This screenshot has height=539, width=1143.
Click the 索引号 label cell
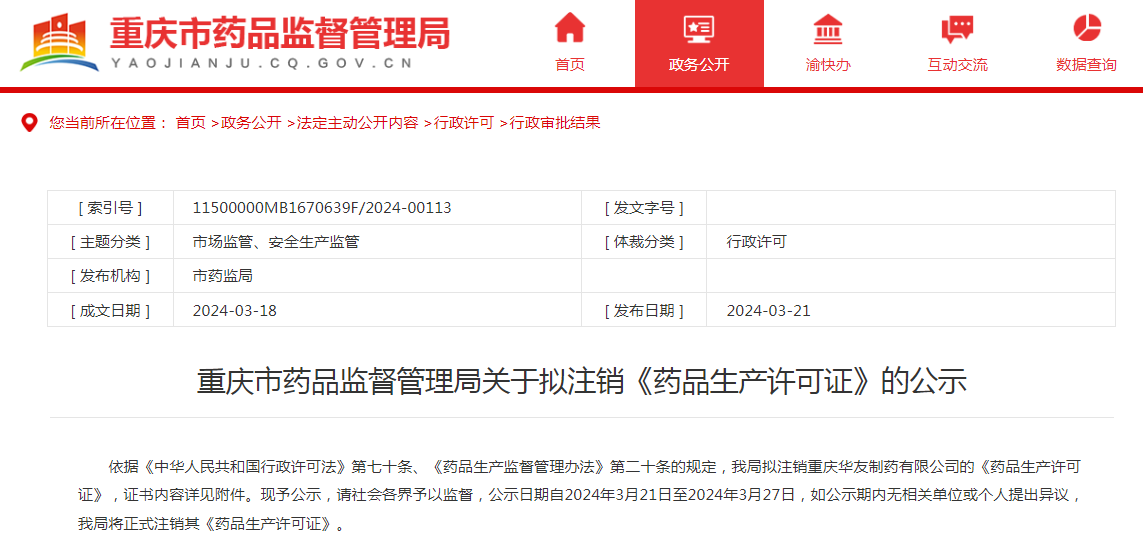[x=110, y=208]
